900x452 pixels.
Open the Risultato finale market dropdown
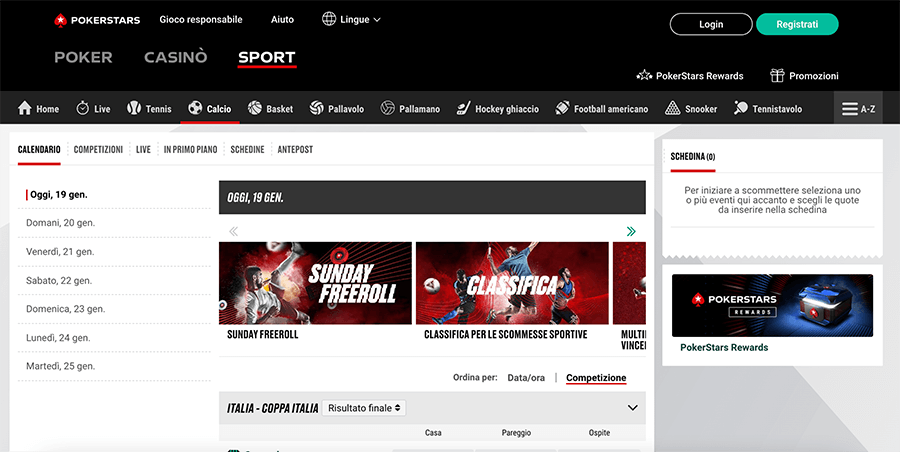point(364,408)
